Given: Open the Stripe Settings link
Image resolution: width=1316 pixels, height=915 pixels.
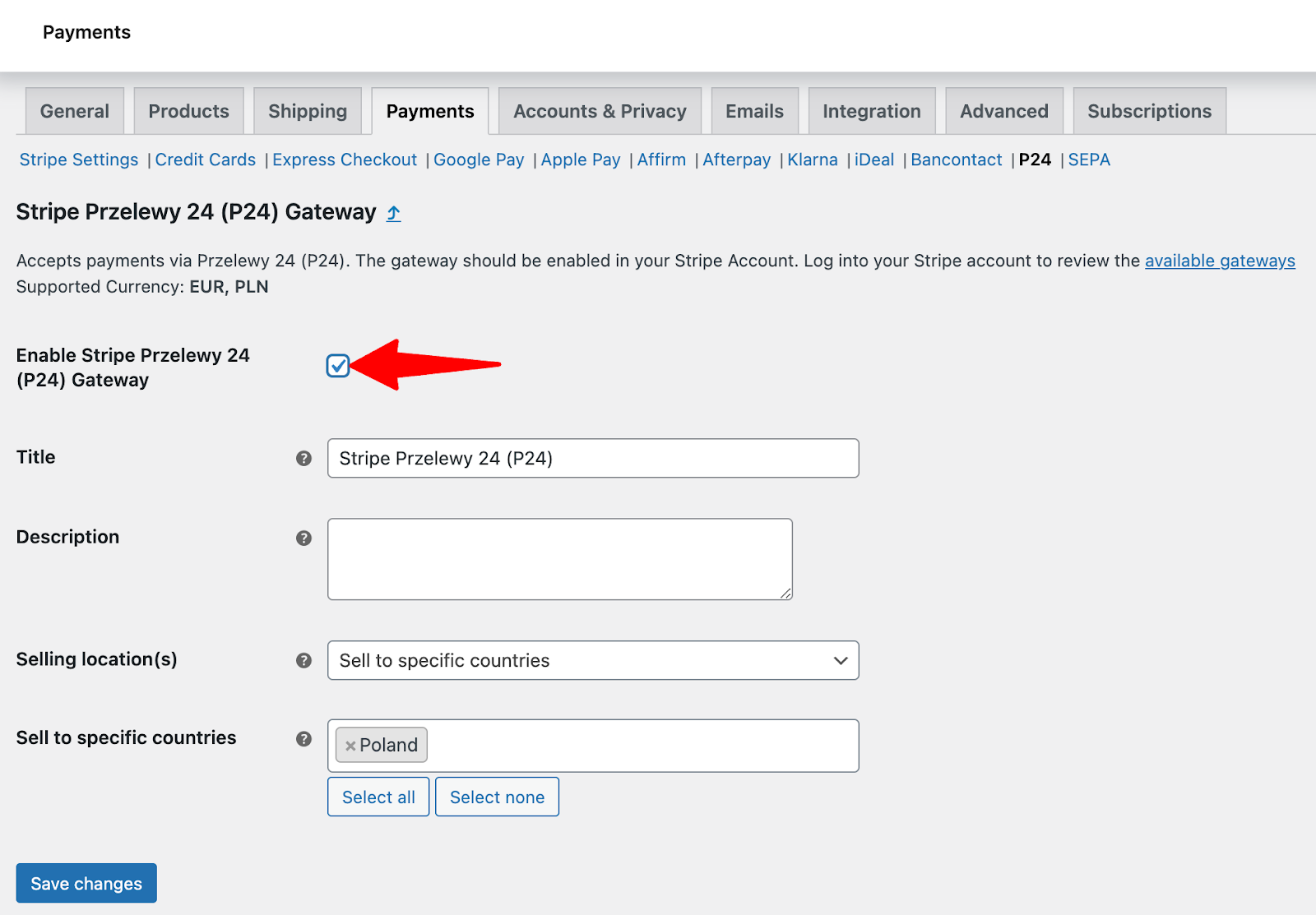Looking at the screenshot, I should tap(79, 159).
